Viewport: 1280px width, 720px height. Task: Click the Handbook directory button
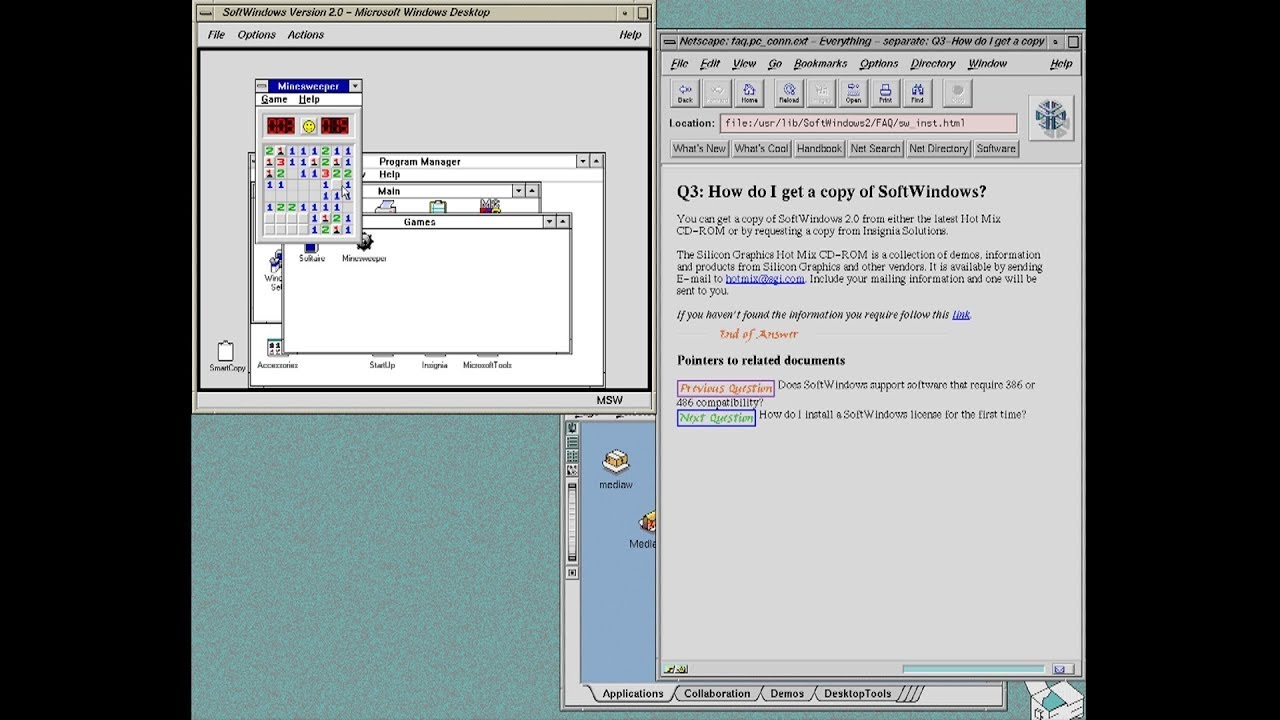pos(819,148)
